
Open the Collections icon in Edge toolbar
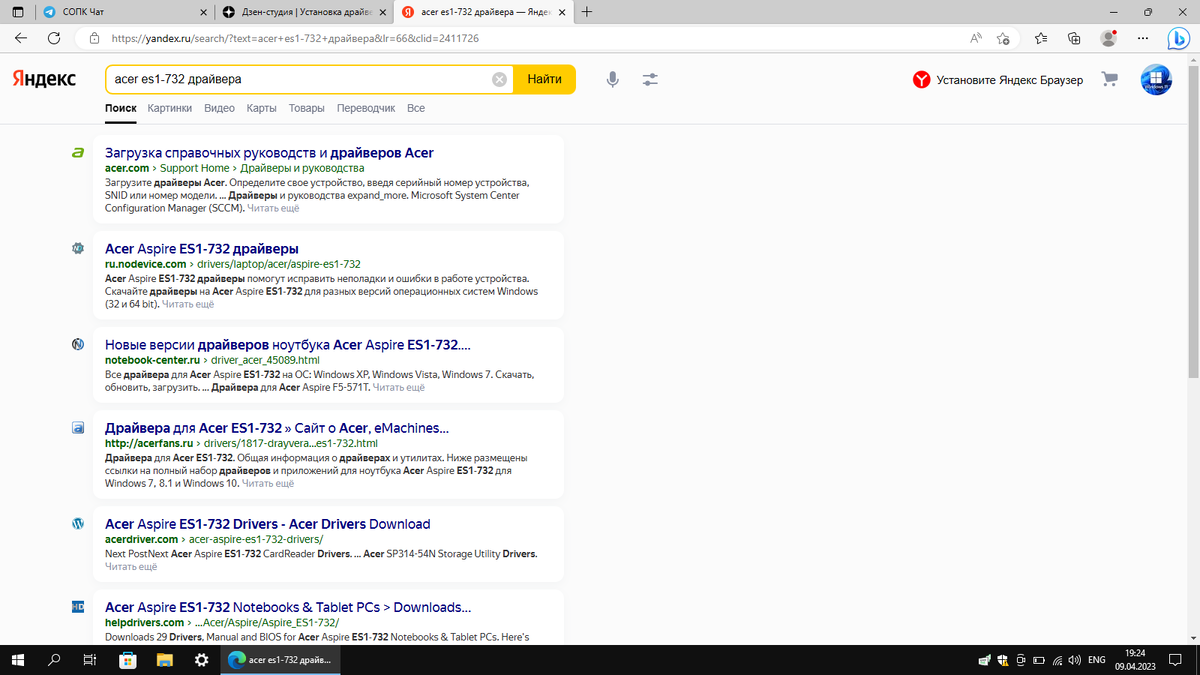point(1075,38)
